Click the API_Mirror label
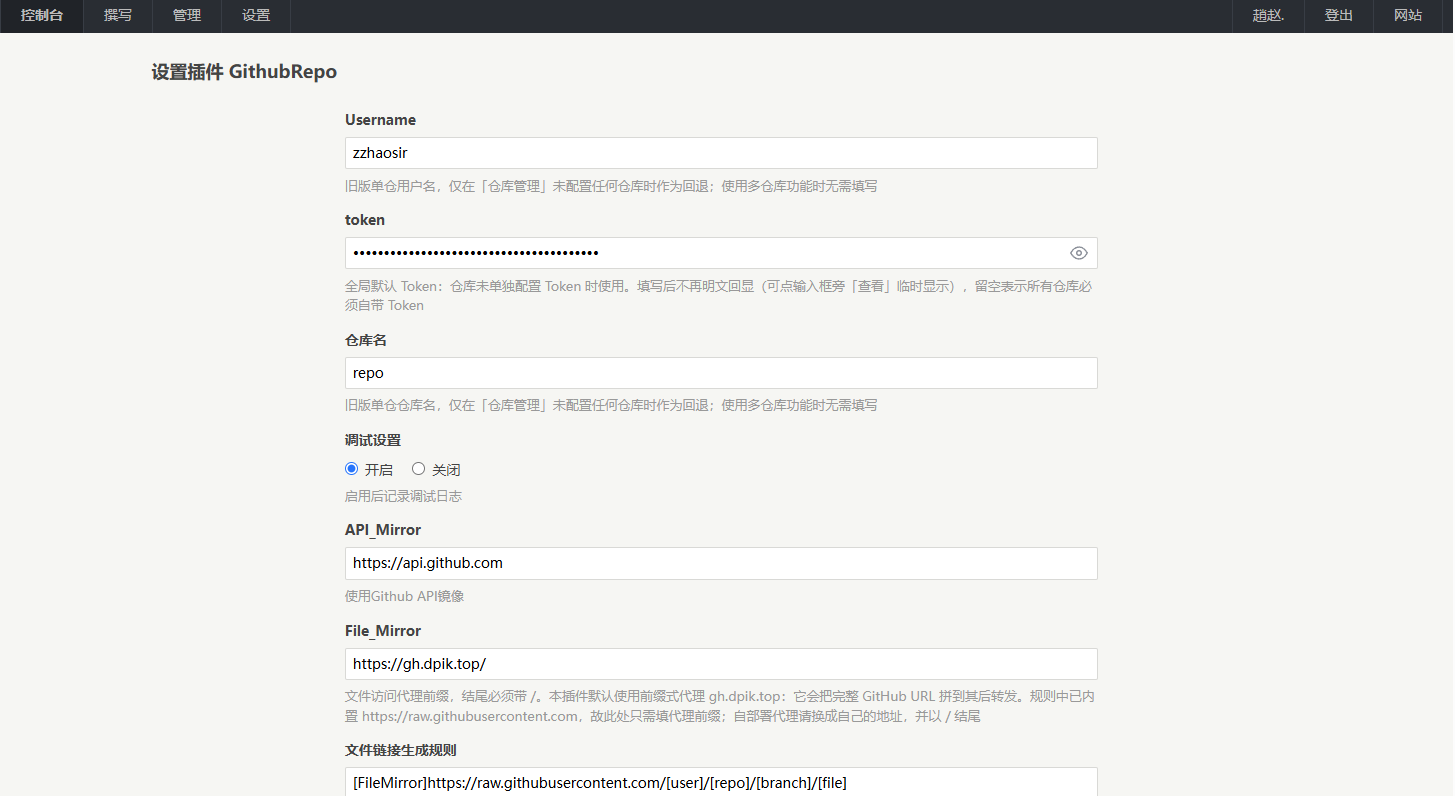1455x796 pixels. (x=383, y=530)
